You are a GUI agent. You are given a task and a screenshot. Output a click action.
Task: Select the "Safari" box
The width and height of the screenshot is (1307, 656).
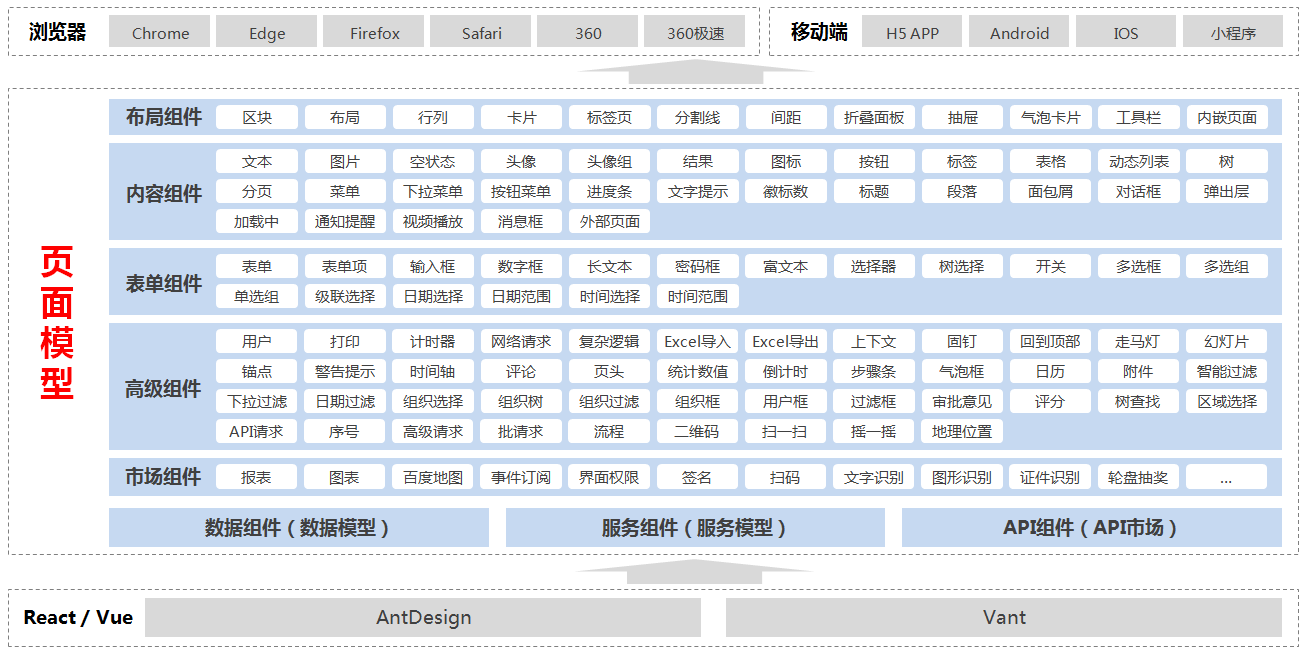[x=481, y=32]
